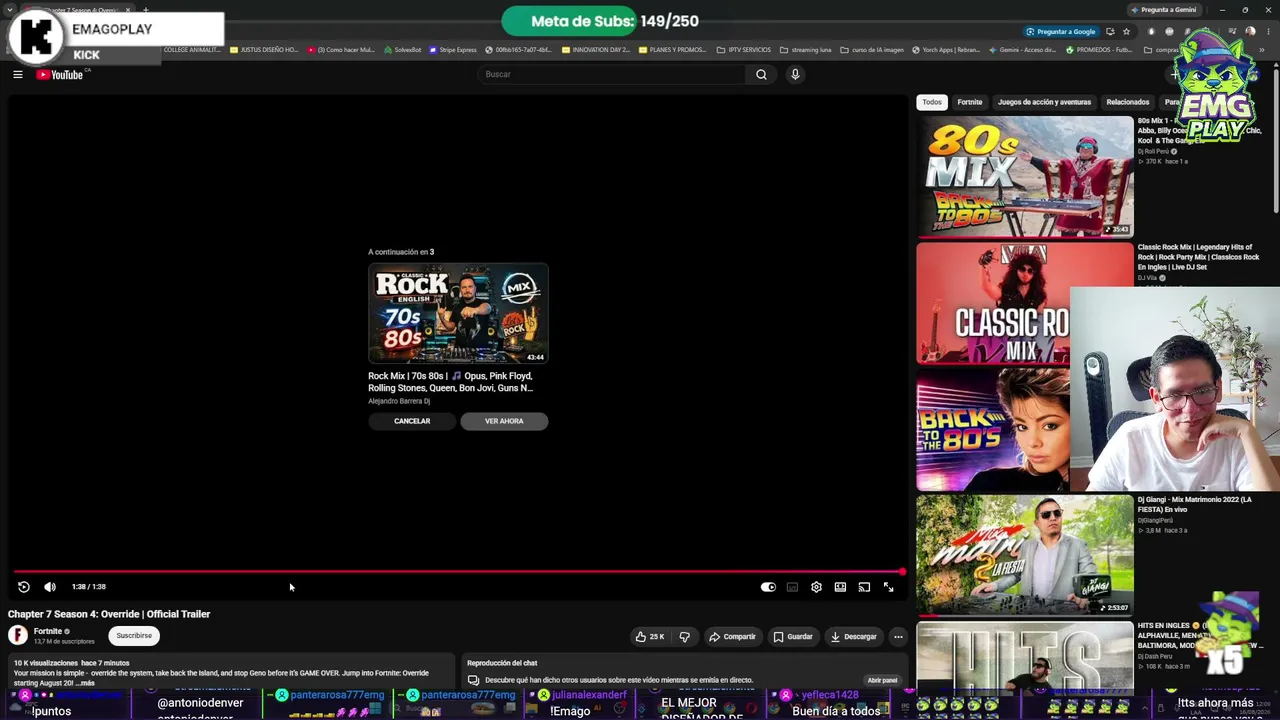
Task: Dislike the Fortnite trailer video
Action: (x=684, y=636)
